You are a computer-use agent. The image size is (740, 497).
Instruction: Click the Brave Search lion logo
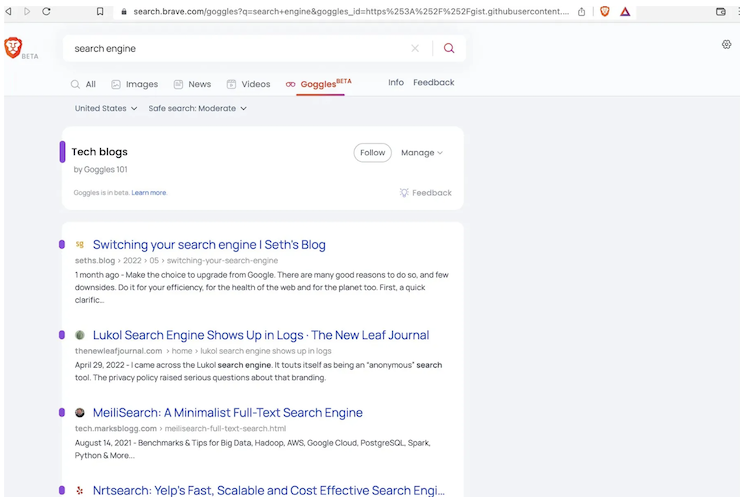13,48
